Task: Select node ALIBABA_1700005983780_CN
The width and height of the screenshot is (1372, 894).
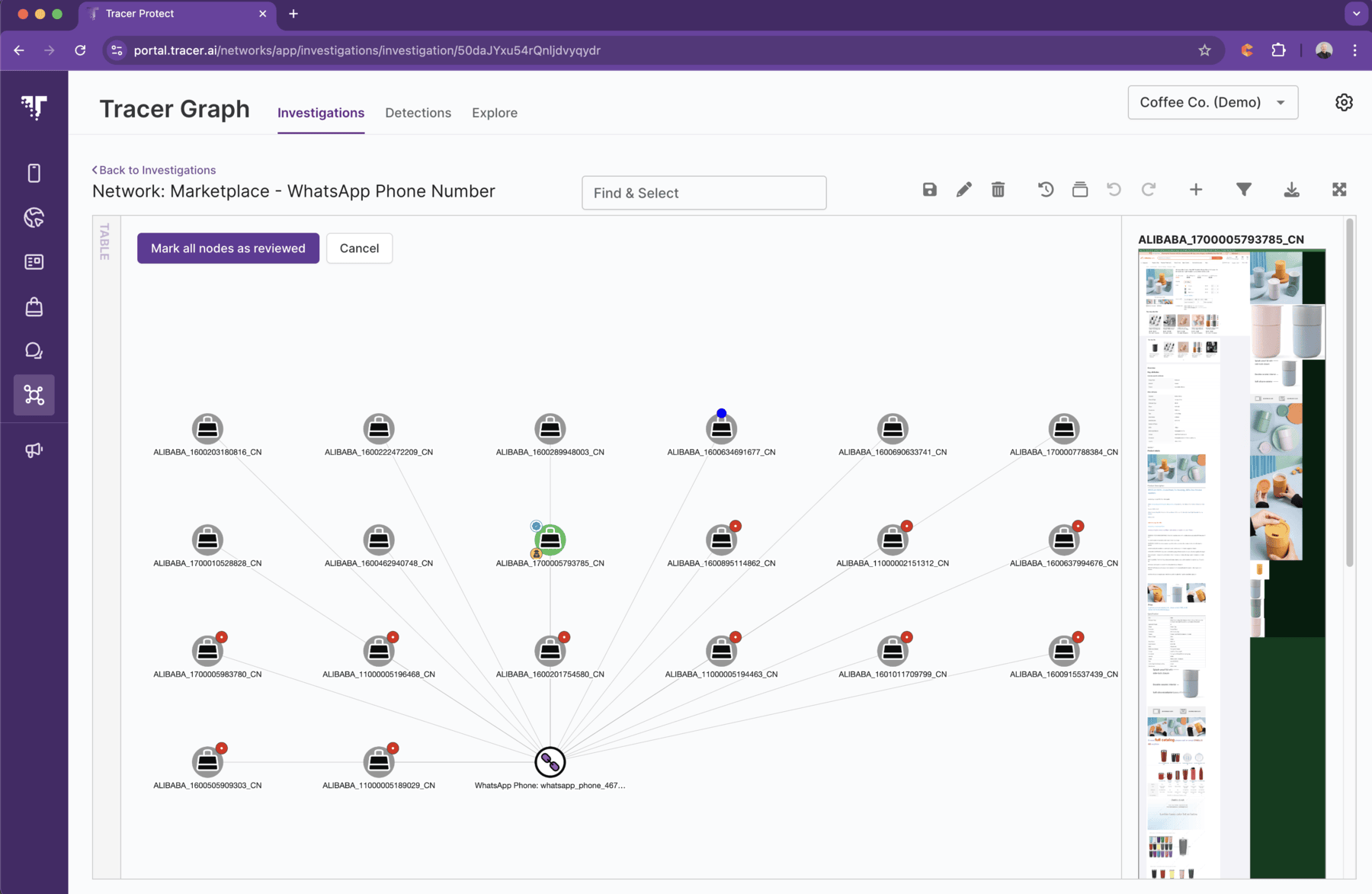Action: point(207,651)
